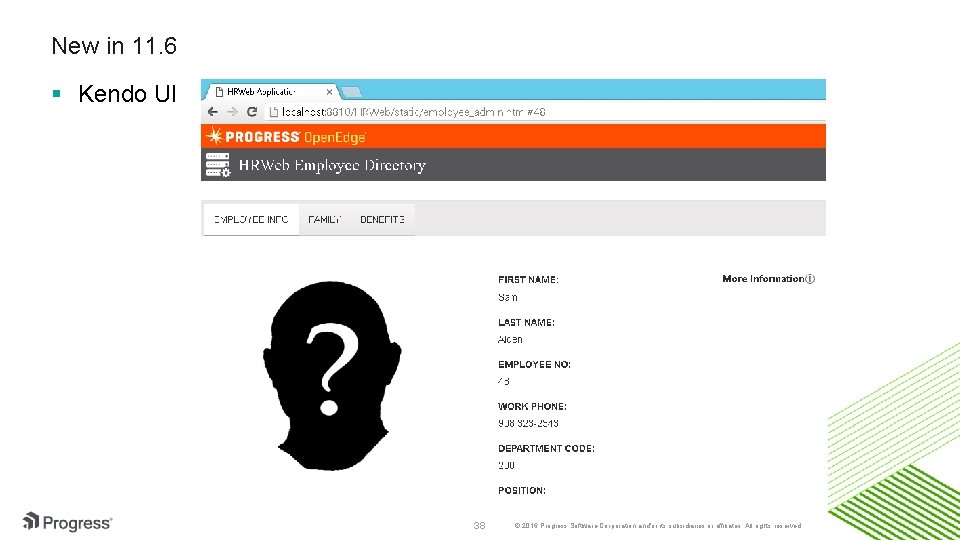Click the LAST NAME label
The image size is (960, 540).
point(526,322)
